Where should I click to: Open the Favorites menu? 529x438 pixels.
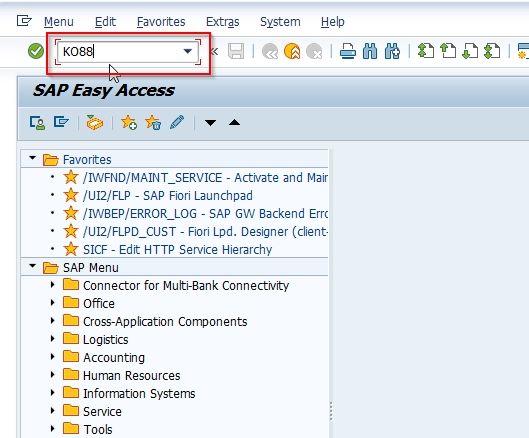161,22
